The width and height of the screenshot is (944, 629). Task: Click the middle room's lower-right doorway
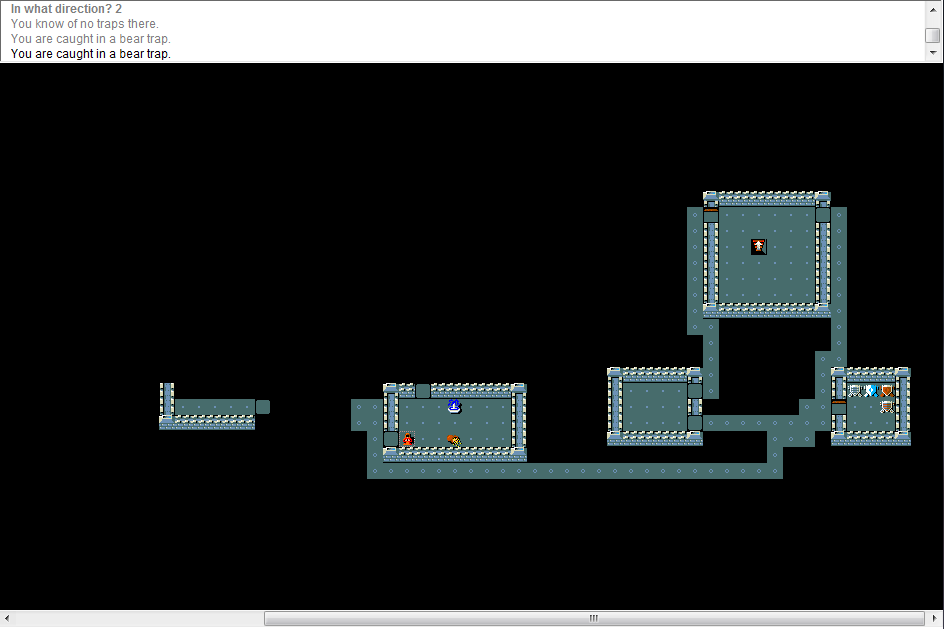[695, 423]
